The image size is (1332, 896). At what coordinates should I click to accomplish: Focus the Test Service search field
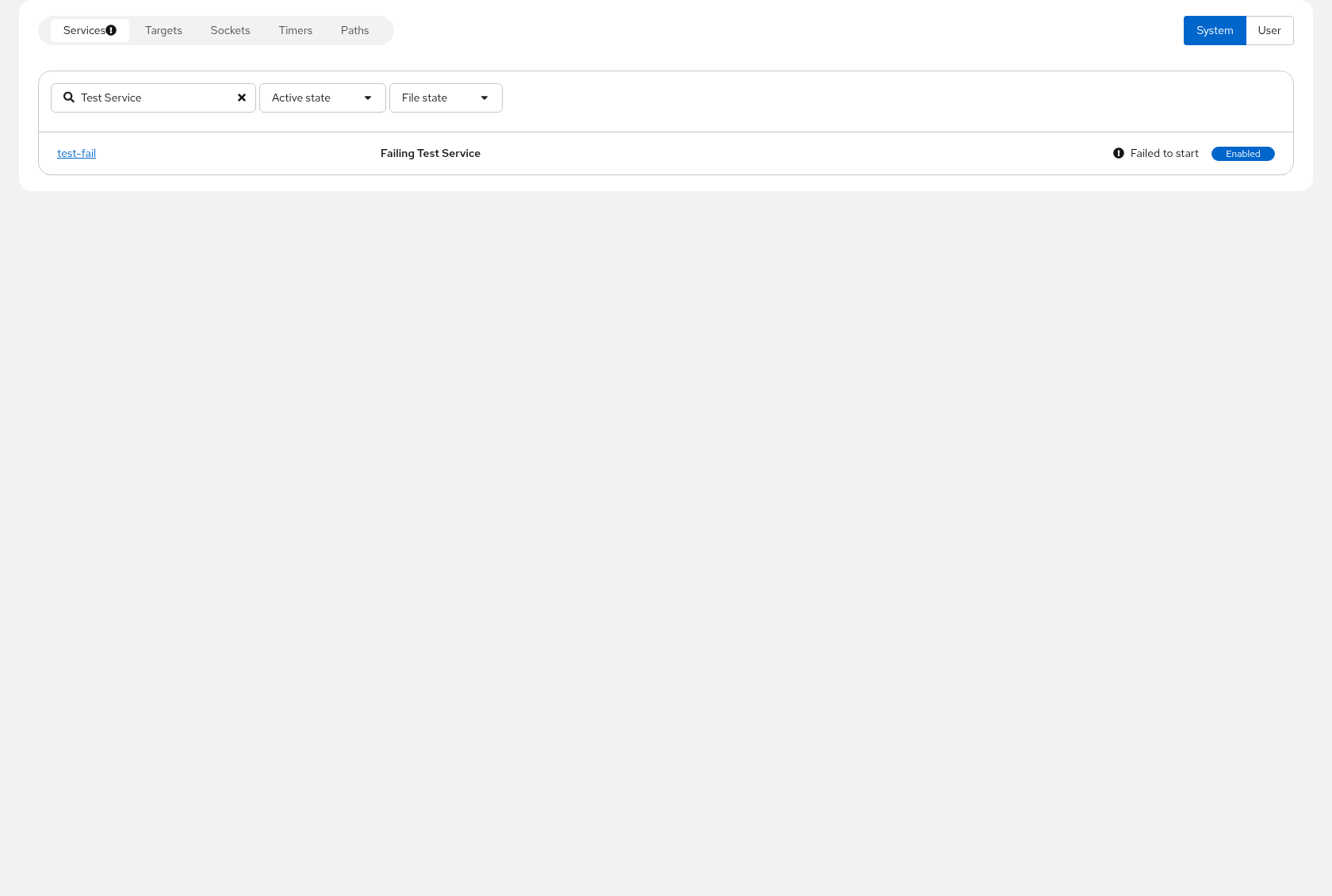(x=153, y=98)
